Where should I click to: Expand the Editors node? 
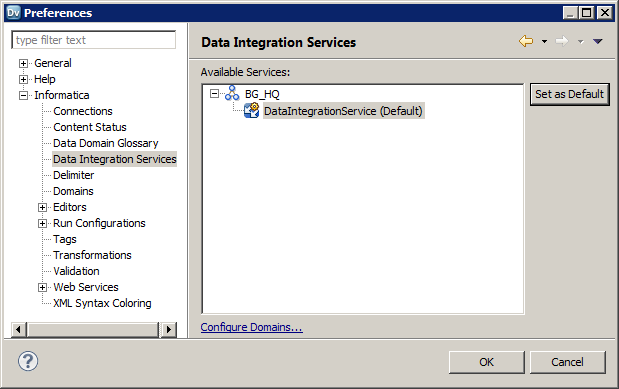42,207
